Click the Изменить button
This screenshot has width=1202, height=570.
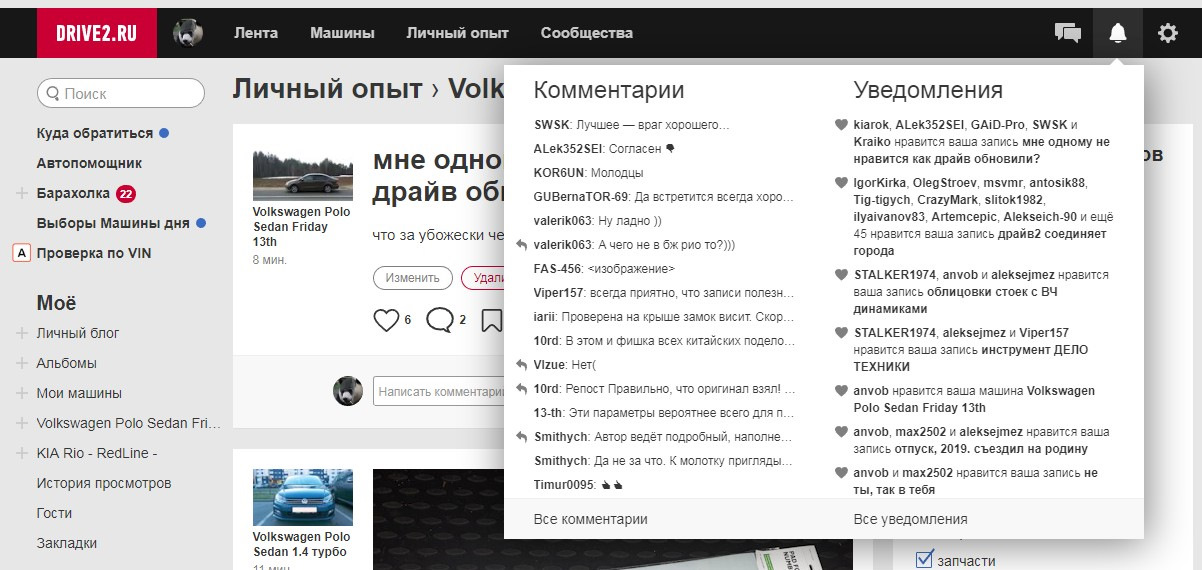[413, 278]
